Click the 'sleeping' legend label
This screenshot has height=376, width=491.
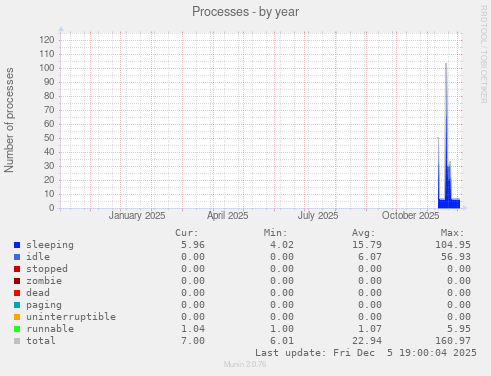click(50, 245)
